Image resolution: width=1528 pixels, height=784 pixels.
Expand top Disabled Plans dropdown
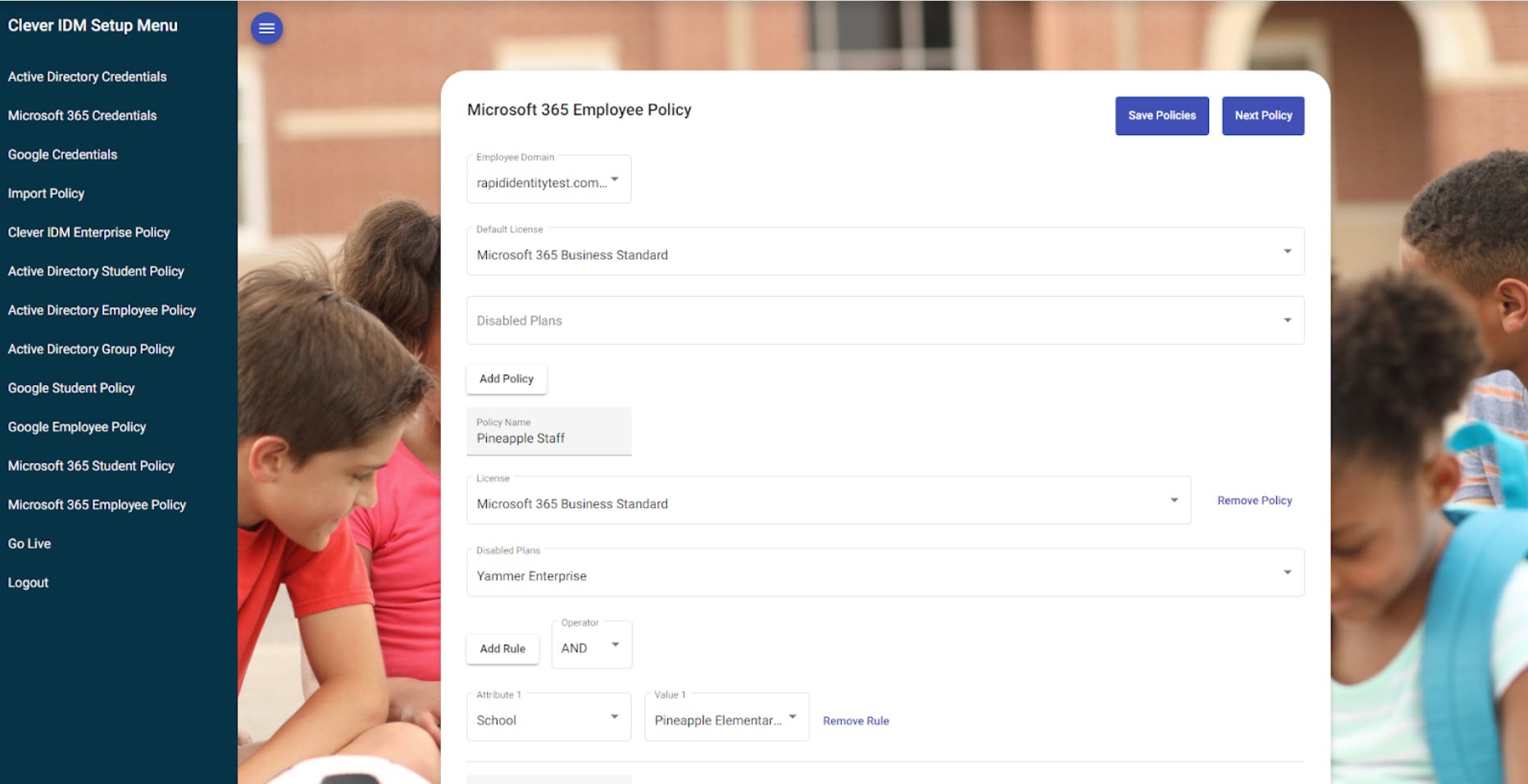click(x=885, y=320)
